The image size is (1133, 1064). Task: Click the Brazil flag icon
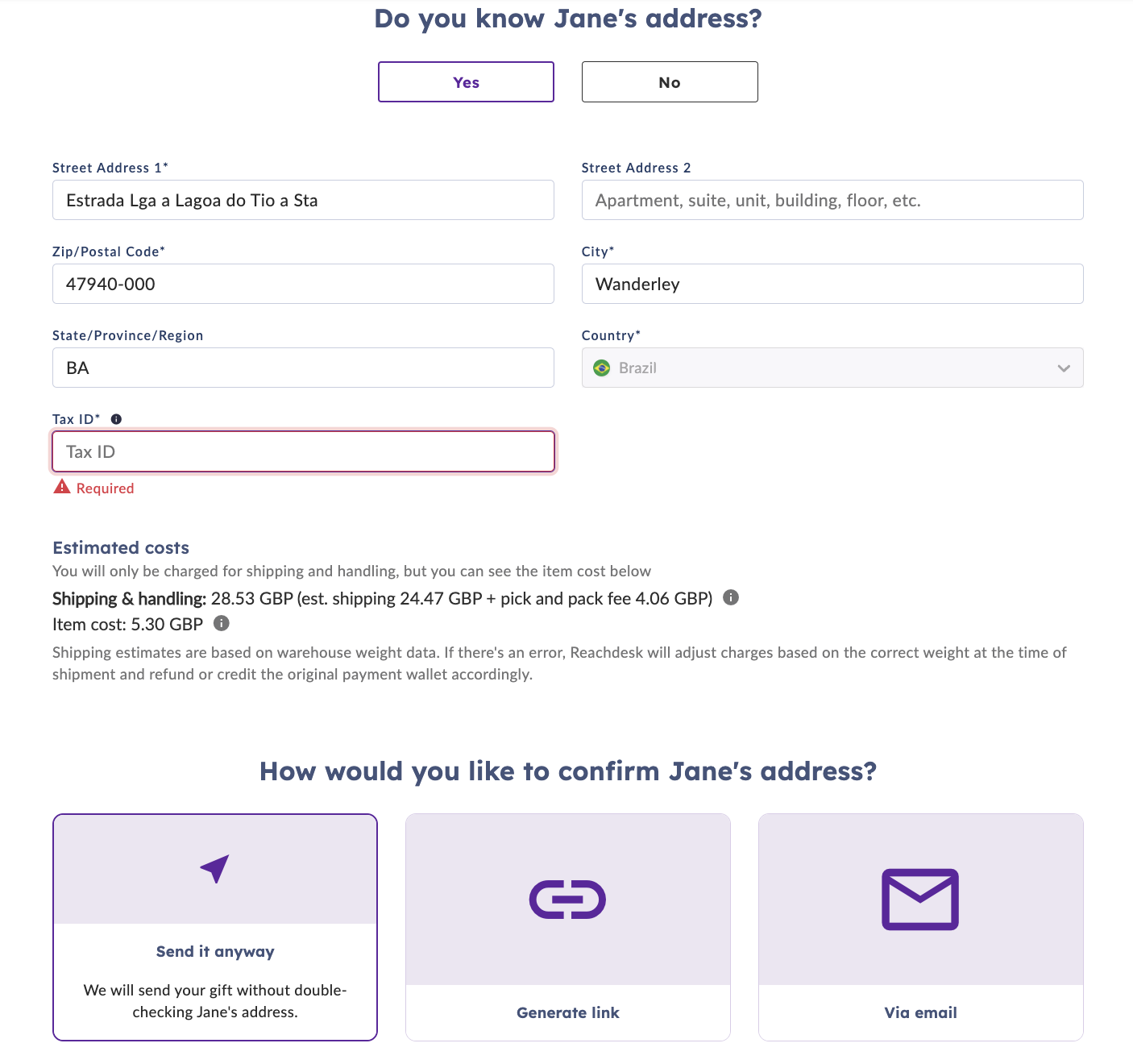tap(602, 368)
